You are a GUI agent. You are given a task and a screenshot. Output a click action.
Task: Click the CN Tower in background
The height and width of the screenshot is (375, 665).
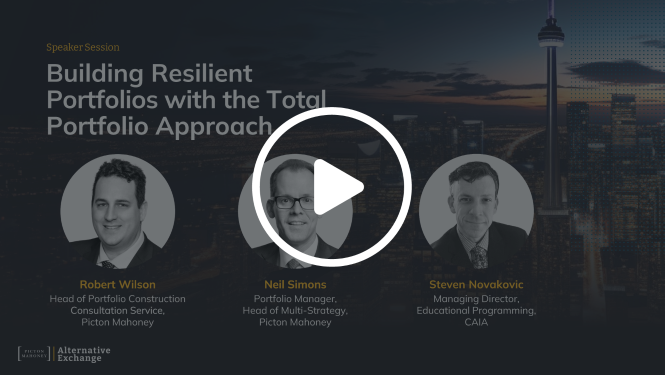click(x=551, y=106)
